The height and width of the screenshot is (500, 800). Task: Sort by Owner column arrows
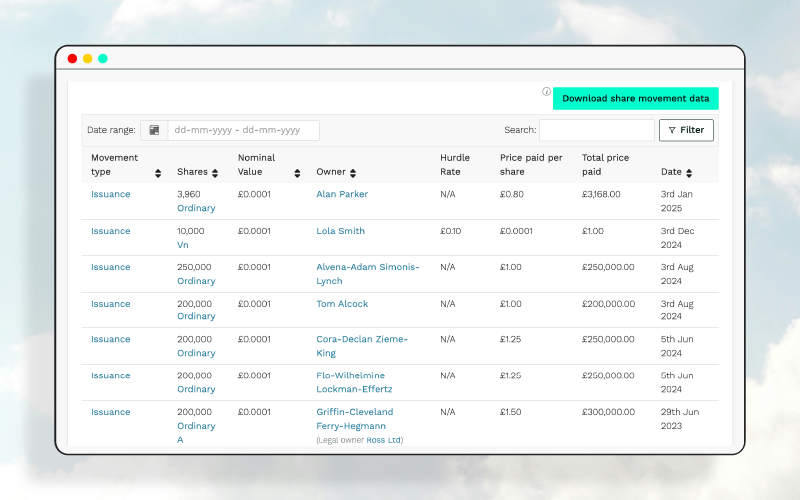point(353,173)
